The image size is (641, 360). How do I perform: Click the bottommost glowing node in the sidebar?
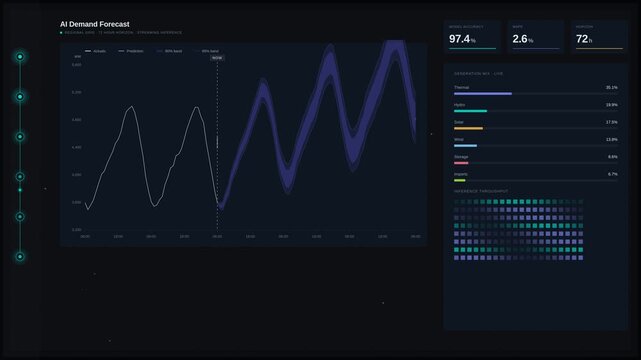tap(20, 257)
